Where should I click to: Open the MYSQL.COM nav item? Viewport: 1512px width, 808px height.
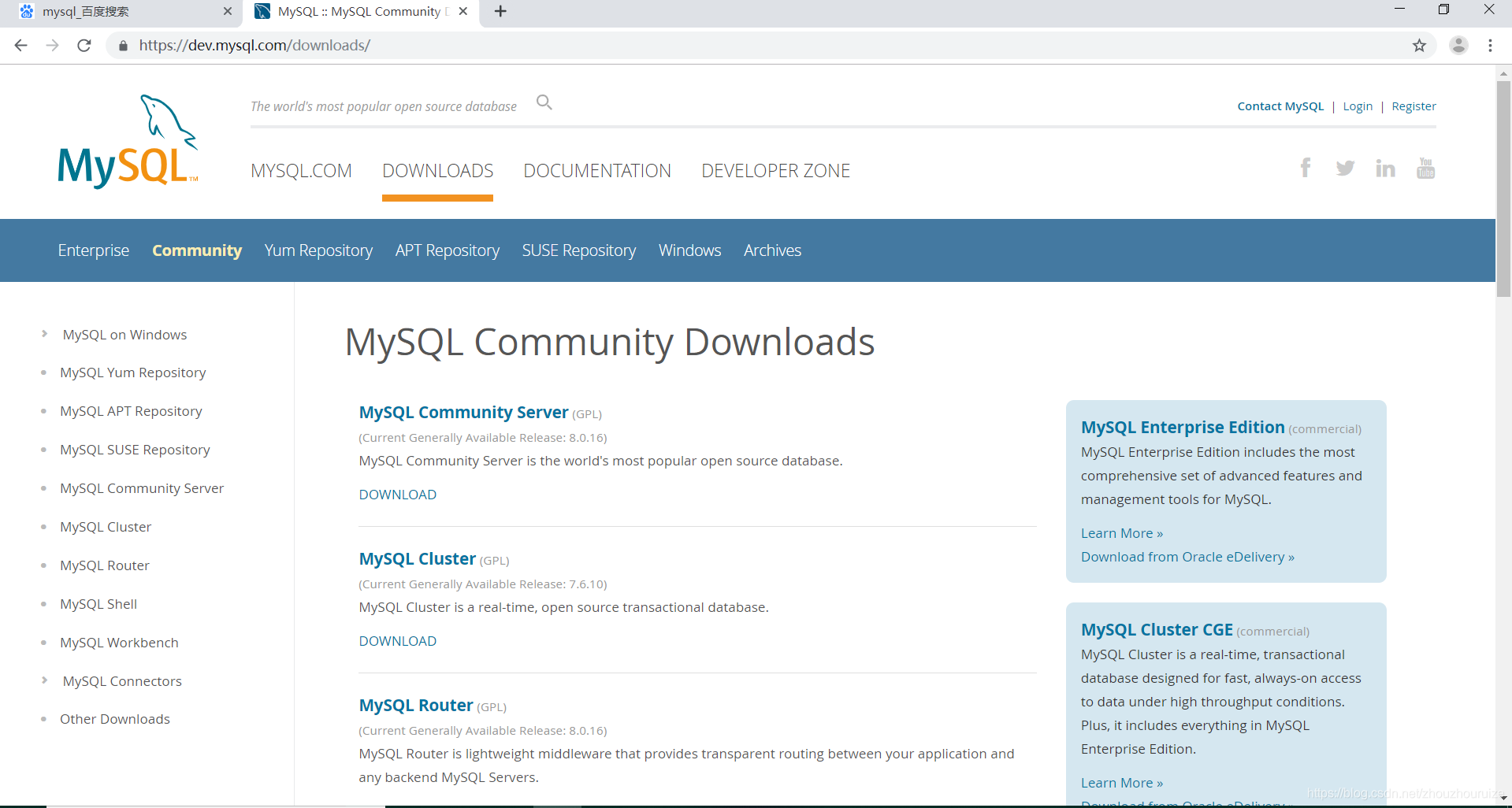301,171
